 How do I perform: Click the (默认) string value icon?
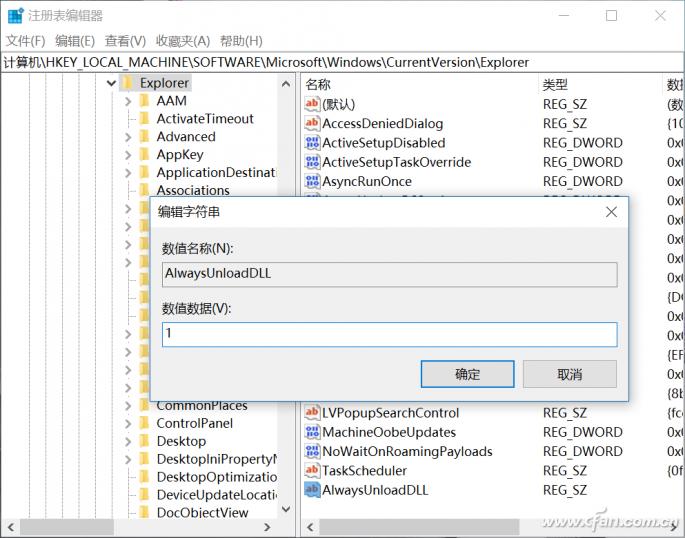(312, 103)
